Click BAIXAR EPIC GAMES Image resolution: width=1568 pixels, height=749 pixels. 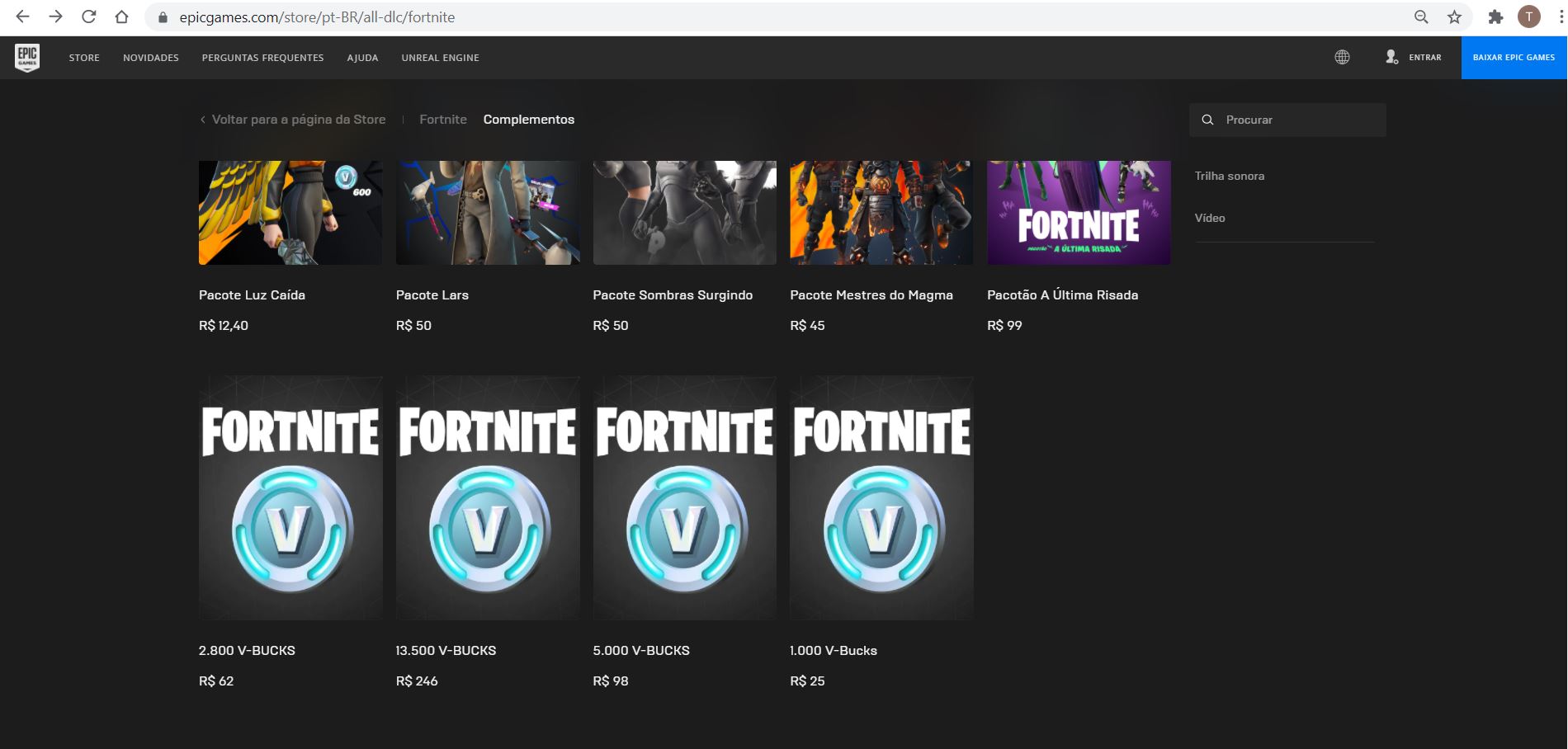tap(1514, 57)
